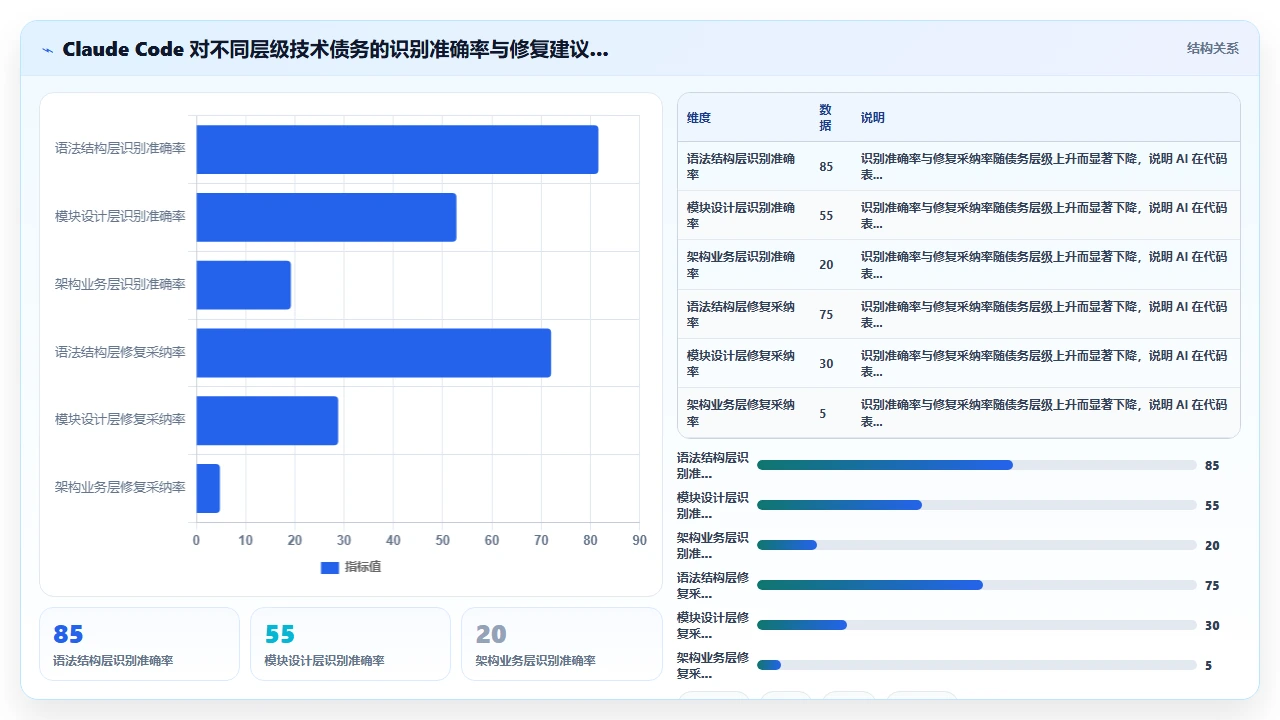Click the x-axis tick label 90
This screenshot has width=1280, height=720.
[640, 540]
